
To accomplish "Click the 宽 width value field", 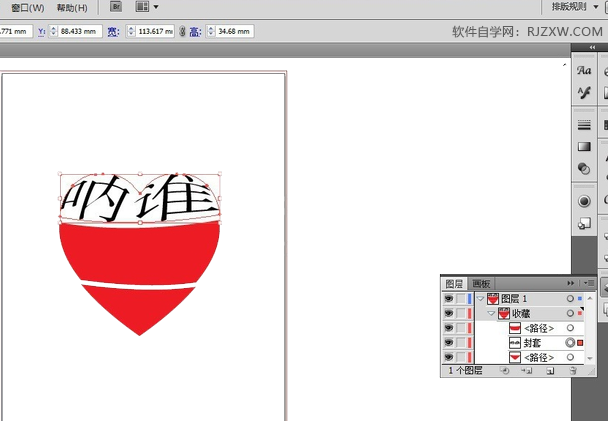I will 156,31.
